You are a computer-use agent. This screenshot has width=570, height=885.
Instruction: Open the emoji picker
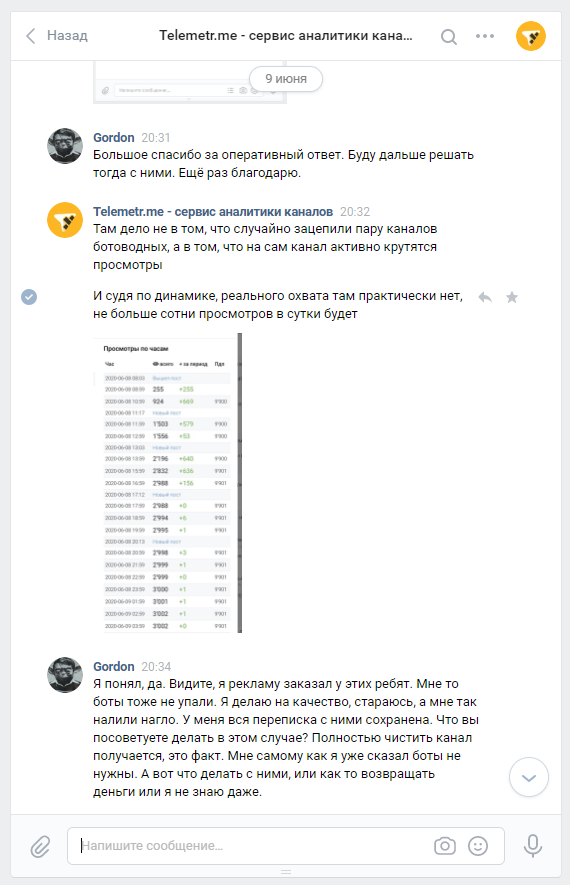click(478, 845)
